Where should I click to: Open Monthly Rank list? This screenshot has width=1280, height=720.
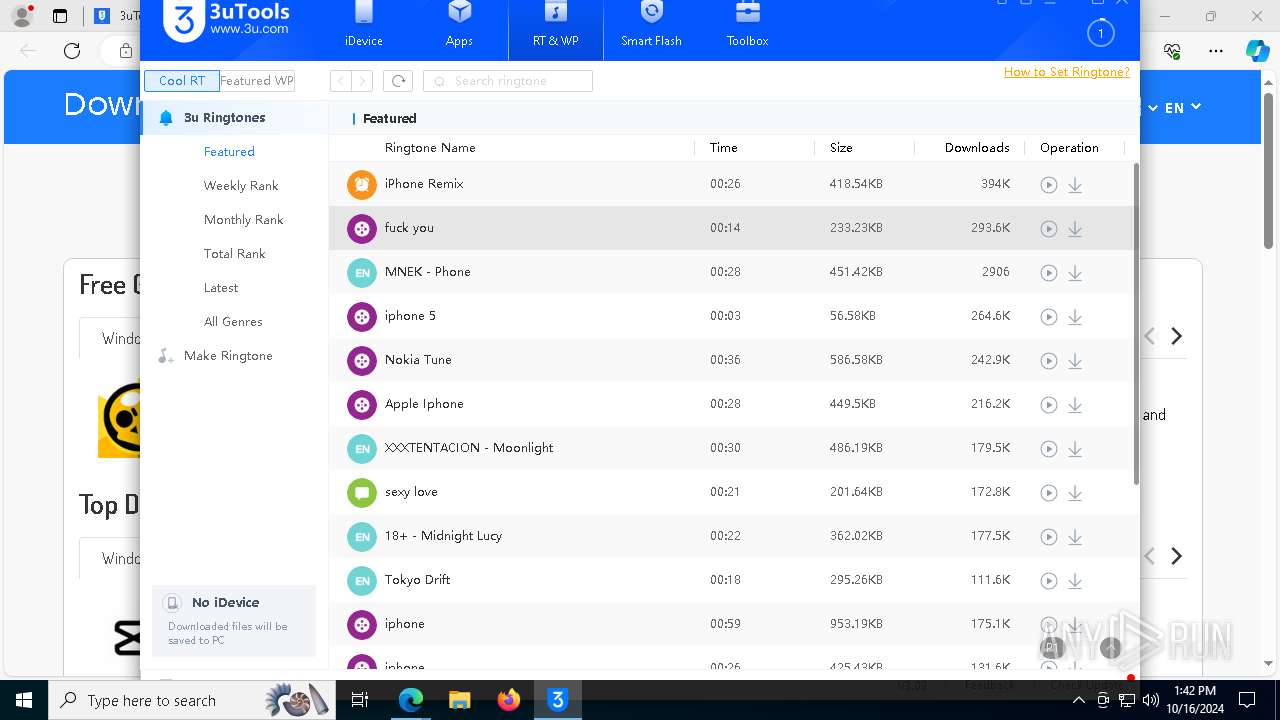pyautogui.click(x=243, y=220)
